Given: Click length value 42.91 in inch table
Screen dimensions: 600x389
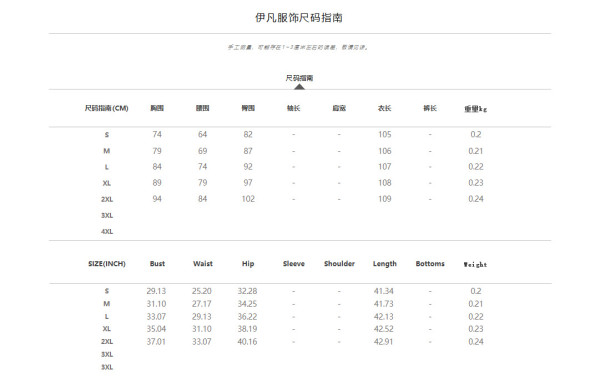Looking at the screenshot, I should point(384,342).
